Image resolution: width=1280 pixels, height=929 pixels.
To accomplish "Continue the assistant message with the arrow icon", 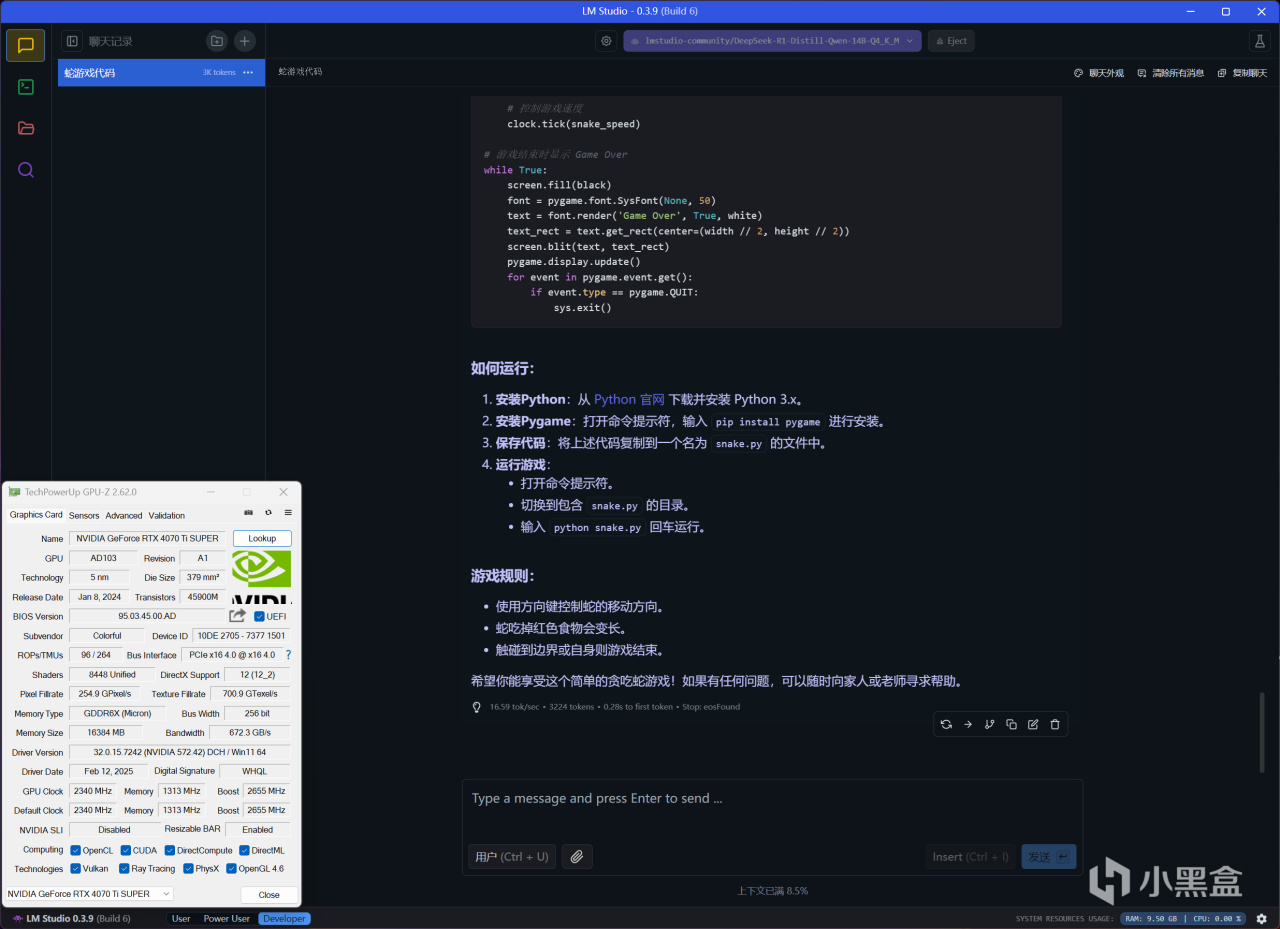I will (x=968, y=725).
